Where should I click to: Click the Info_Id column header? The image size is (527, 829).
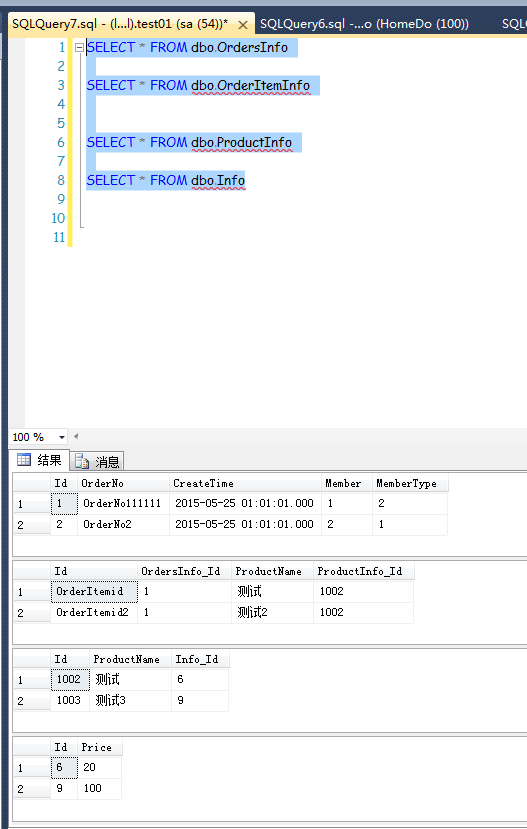click(x=200, y=659)
